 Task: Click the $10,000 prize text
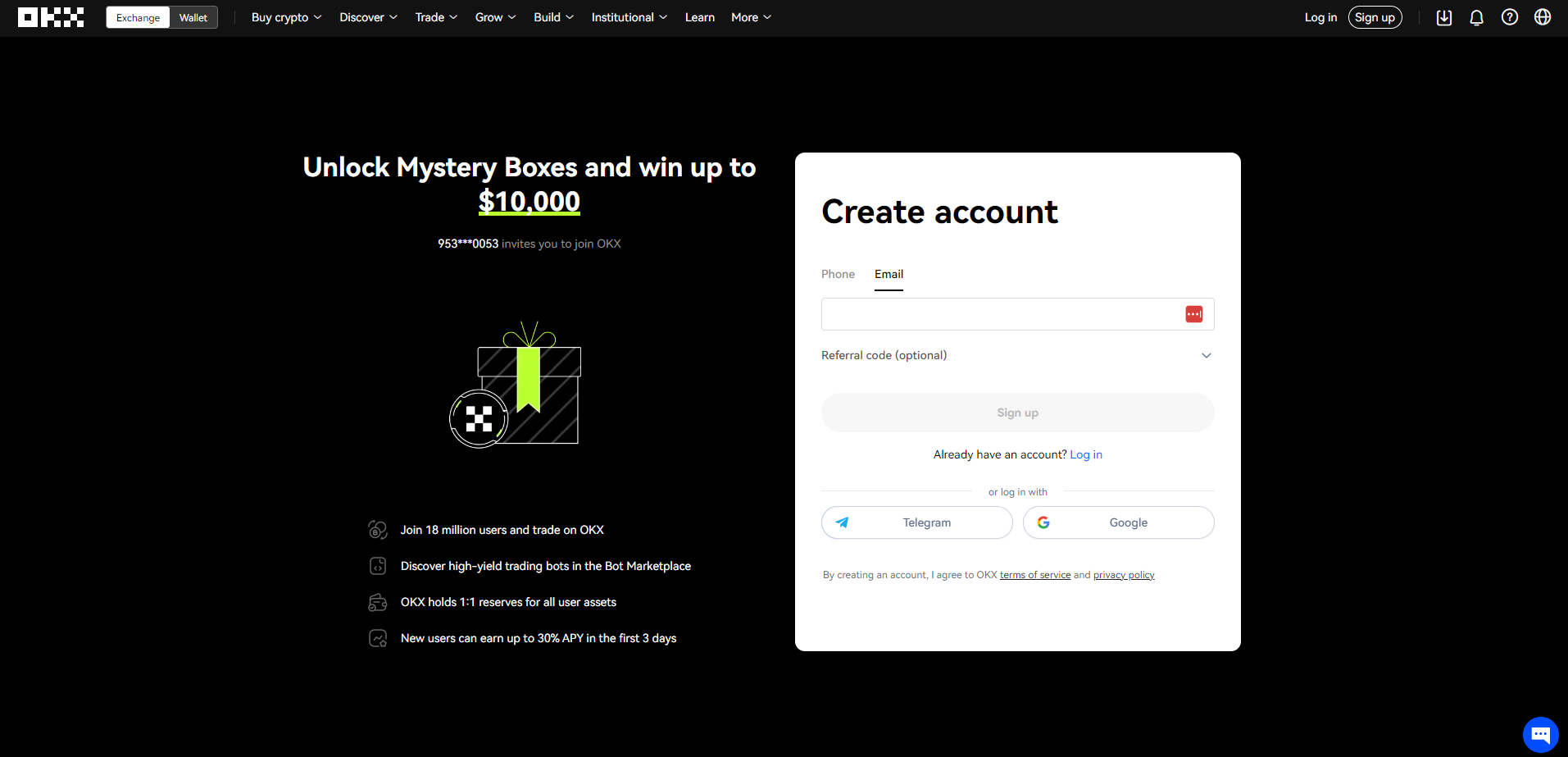(529, 201)
